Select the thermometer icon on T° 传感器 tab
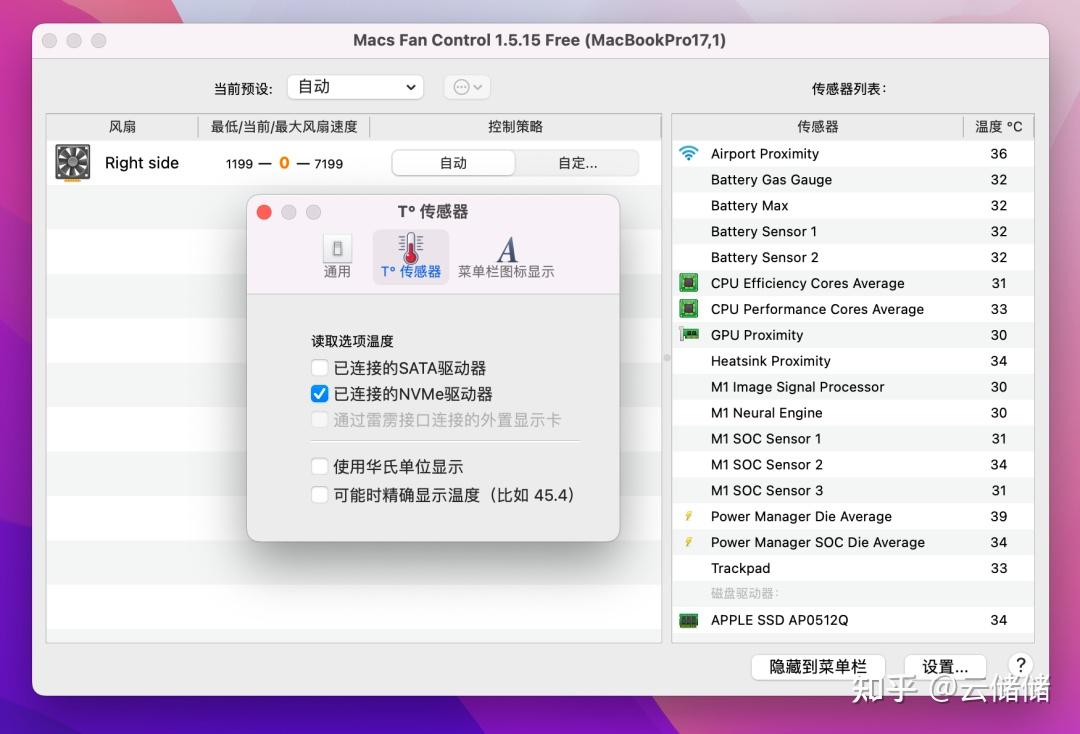1080x734 pixels. (409, 249)
